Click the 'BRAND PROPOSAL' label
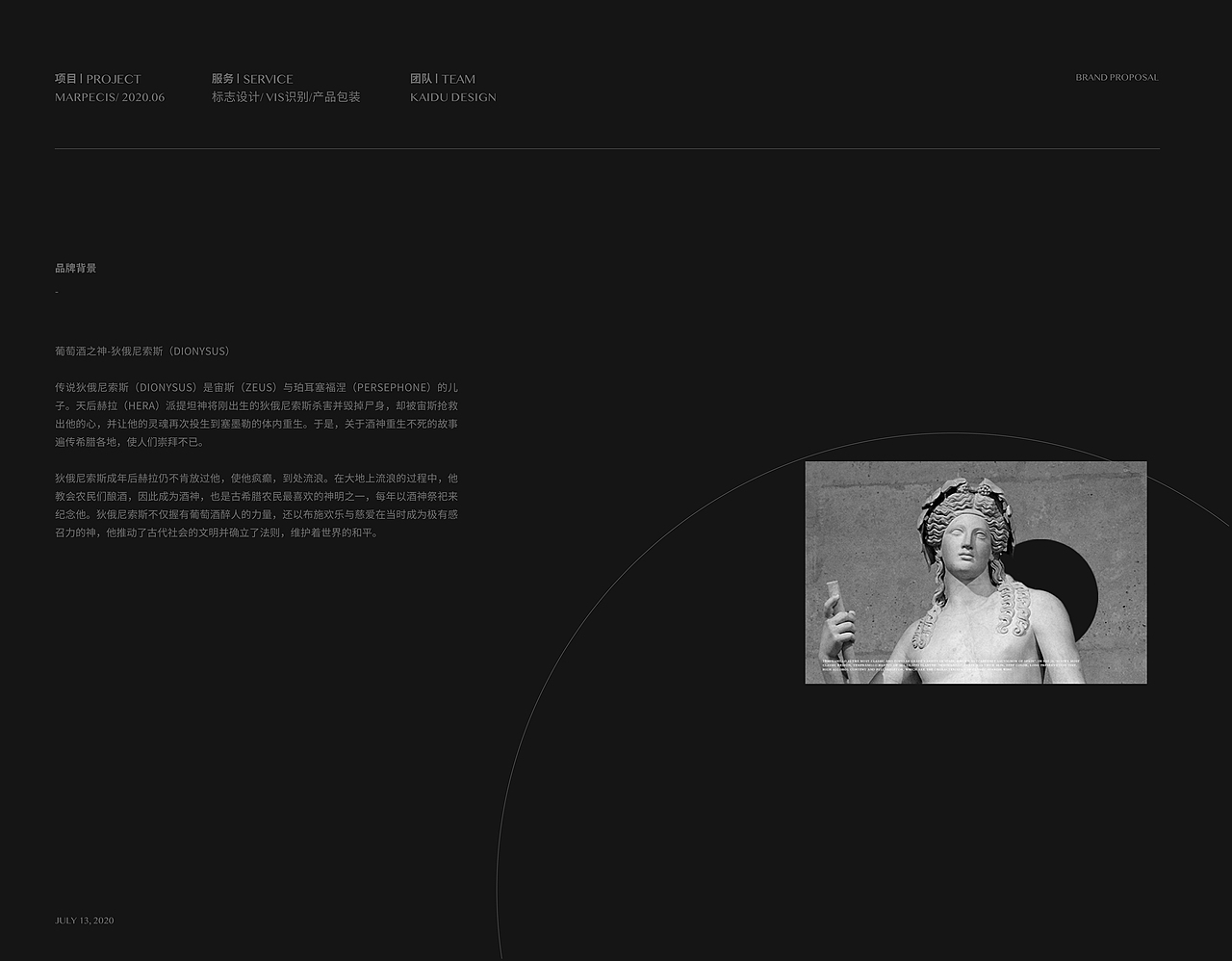This screenshot has height=961, width=1232. point(1117,77)
